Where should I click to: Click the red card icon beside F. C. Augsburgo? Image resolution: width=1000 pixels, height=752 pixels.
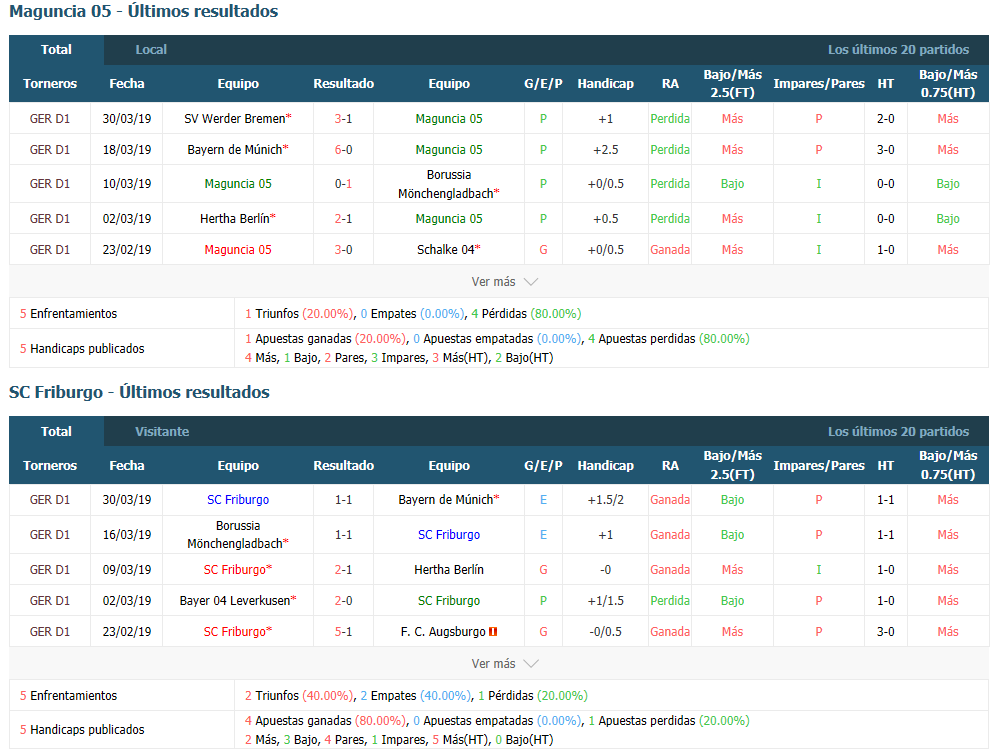493,632
